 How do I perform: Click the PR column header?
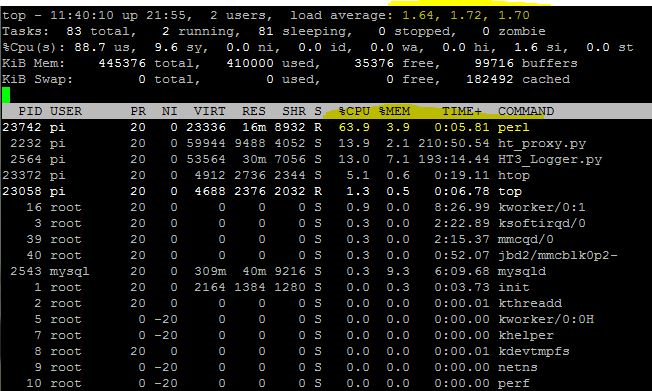tap(138, 111)
